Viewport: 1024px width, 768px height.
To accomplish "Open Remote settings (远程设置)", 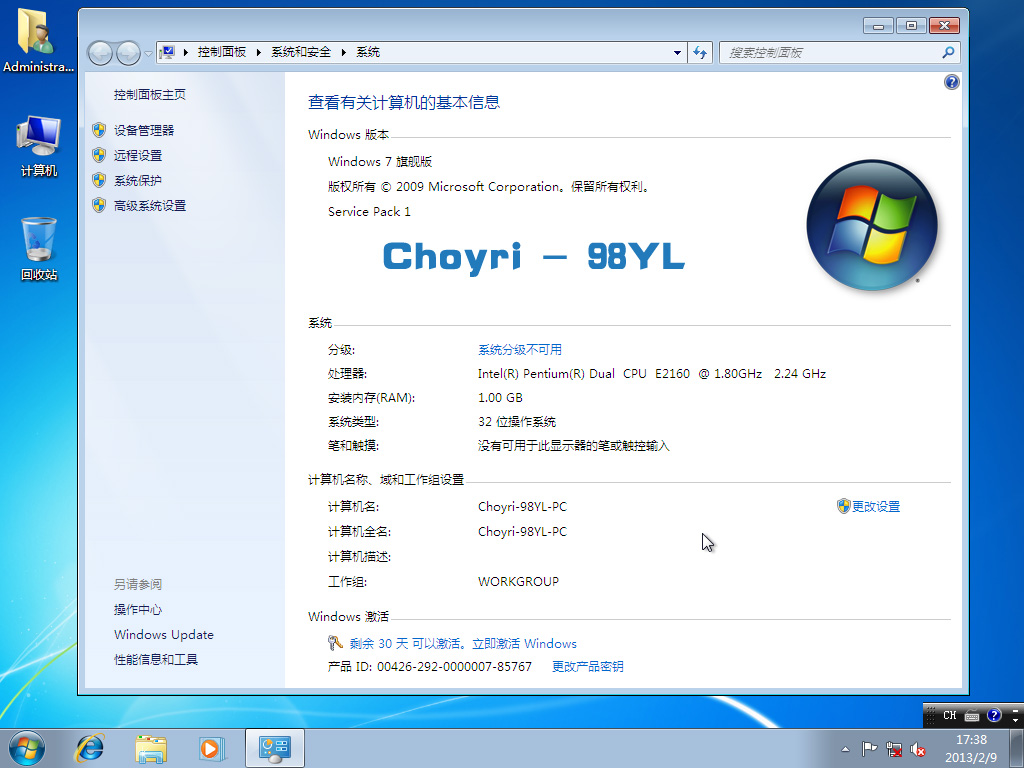I will tap(138, 155).
